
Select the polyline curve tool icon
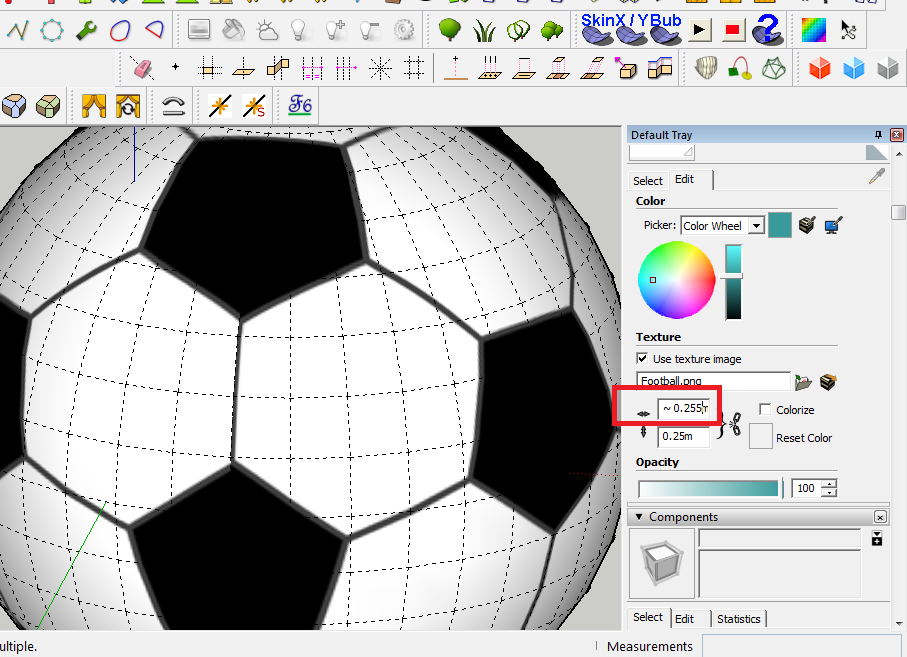pyautogui.click(x=17, y=30)
